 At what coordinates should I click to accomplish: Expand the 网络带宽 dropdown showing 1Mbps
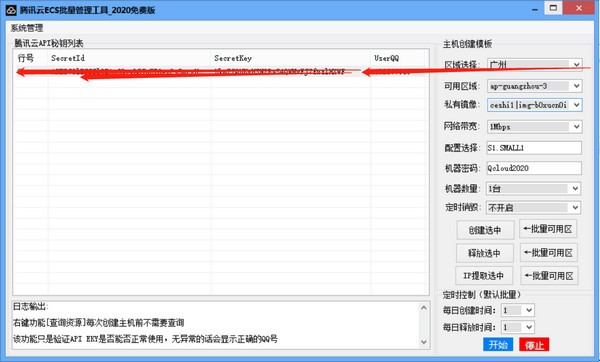535,127
